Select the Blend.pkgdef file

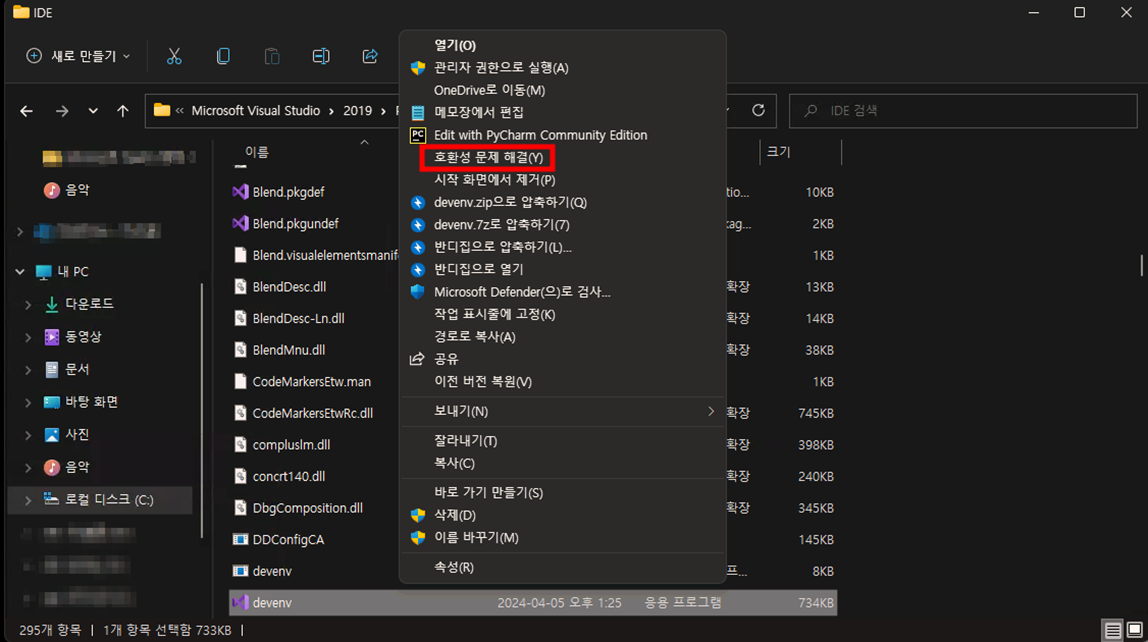tap(288, 193)
